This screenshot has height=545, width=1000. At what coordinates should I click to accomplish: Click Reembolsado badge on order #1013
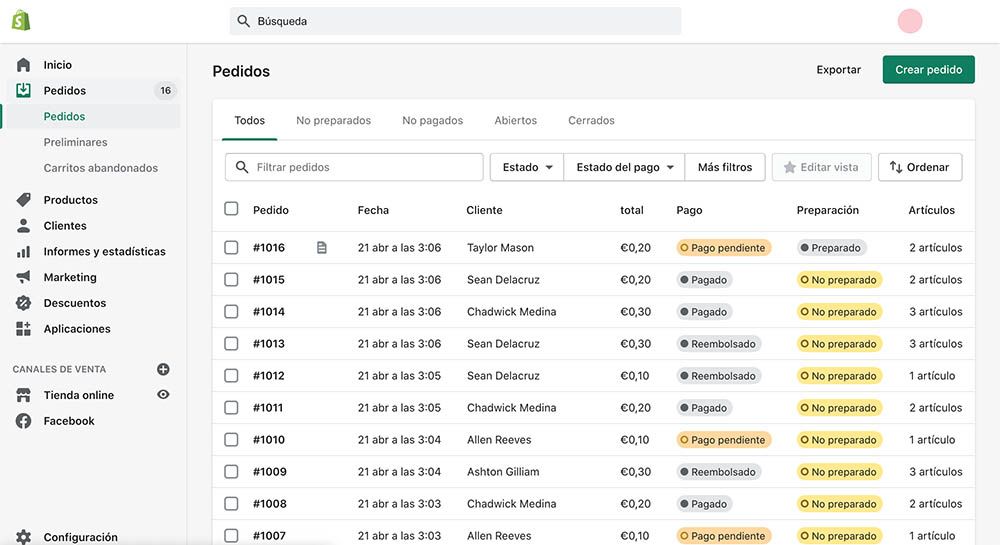point(718,344)
